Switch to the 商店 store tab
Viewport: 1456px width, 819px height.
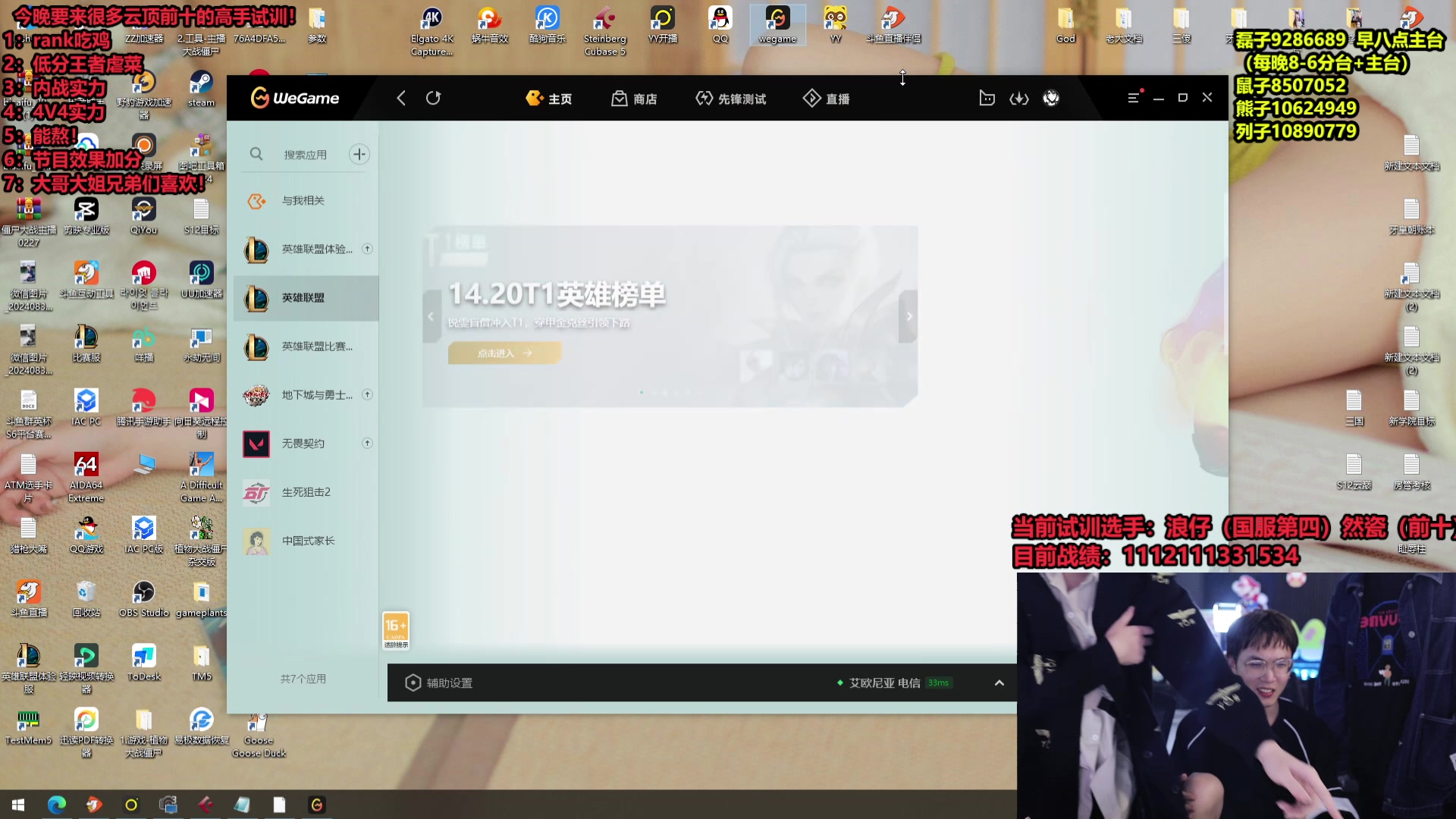(x=635, y=99)
